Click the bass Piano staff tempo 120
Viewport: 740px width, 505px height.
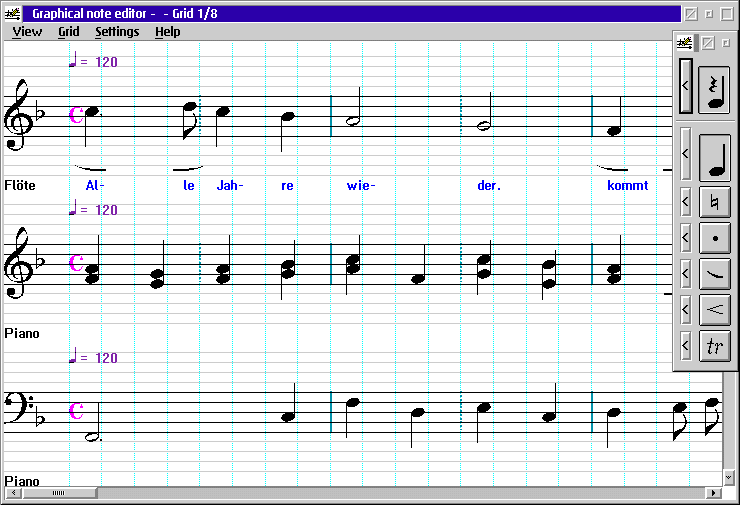click(93, 357)
